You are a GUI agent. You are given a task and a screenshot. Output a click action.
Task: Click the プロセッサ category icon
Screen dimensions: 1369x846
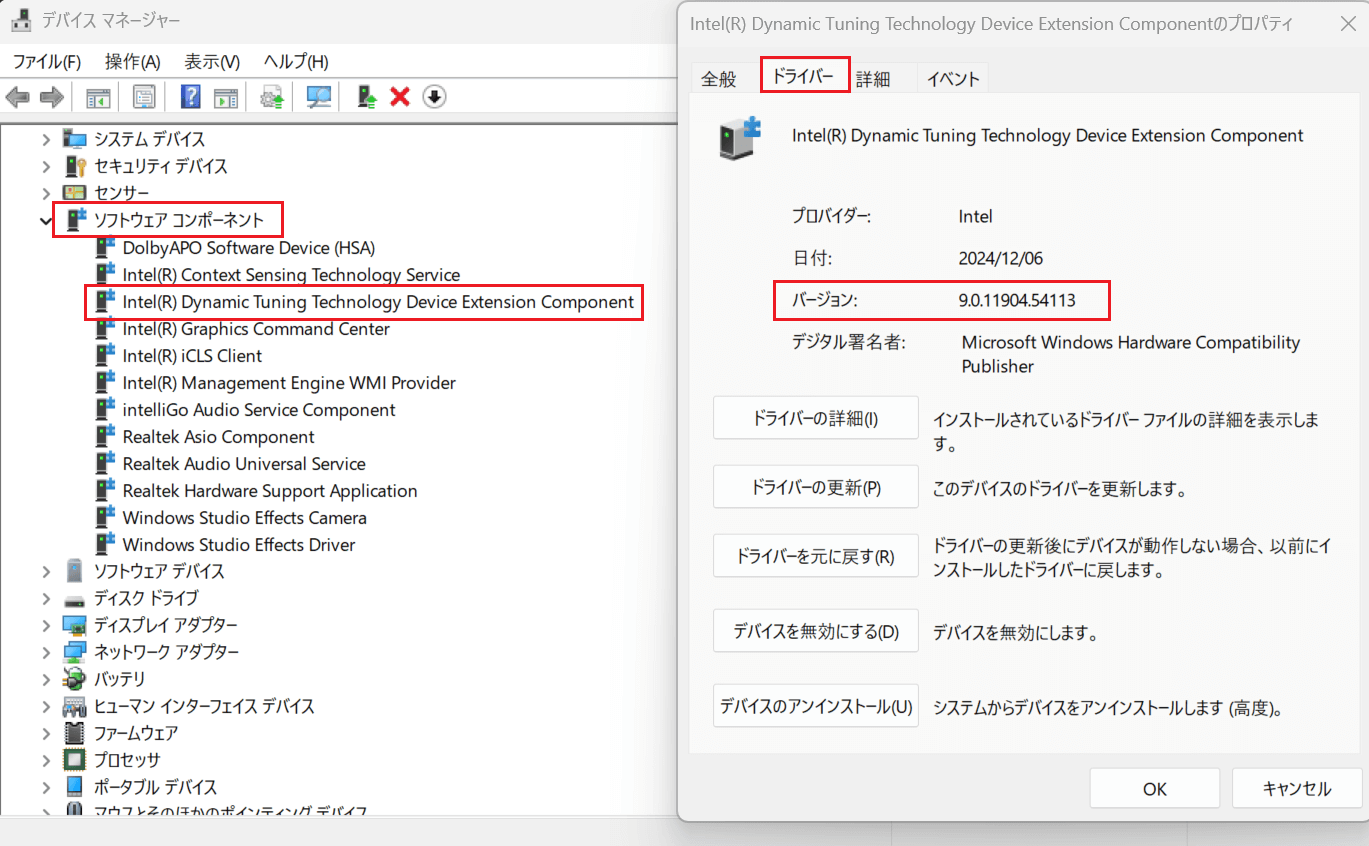coord(75,760)
